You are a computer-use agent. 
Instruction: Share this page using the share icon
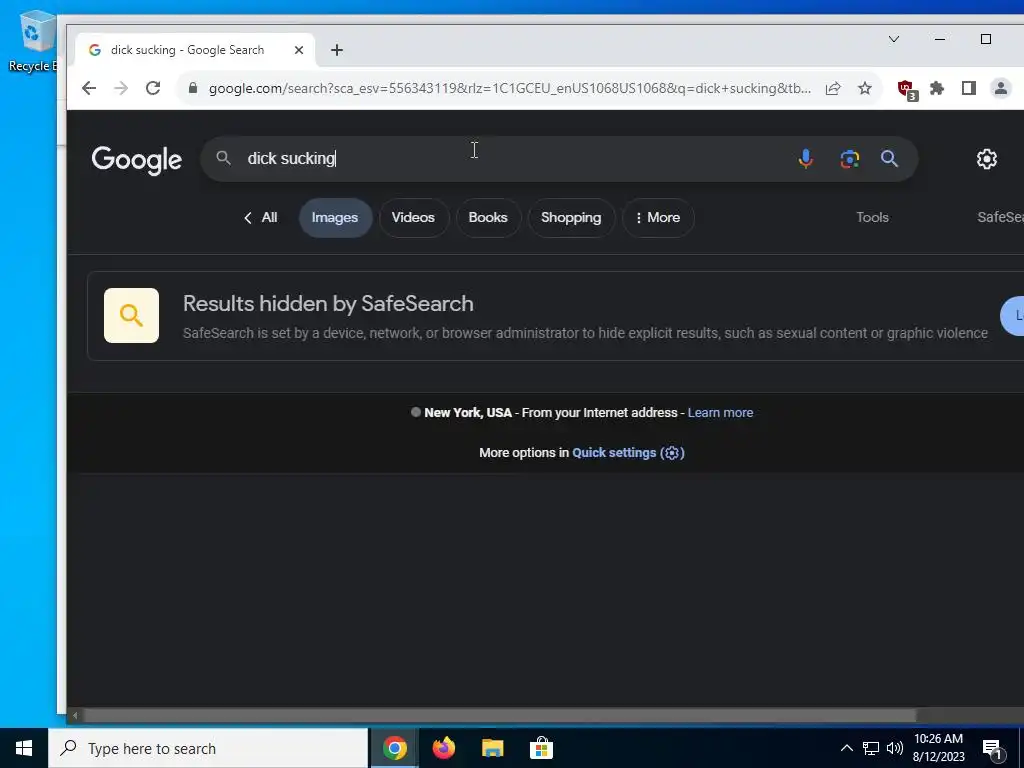(833, 88)
